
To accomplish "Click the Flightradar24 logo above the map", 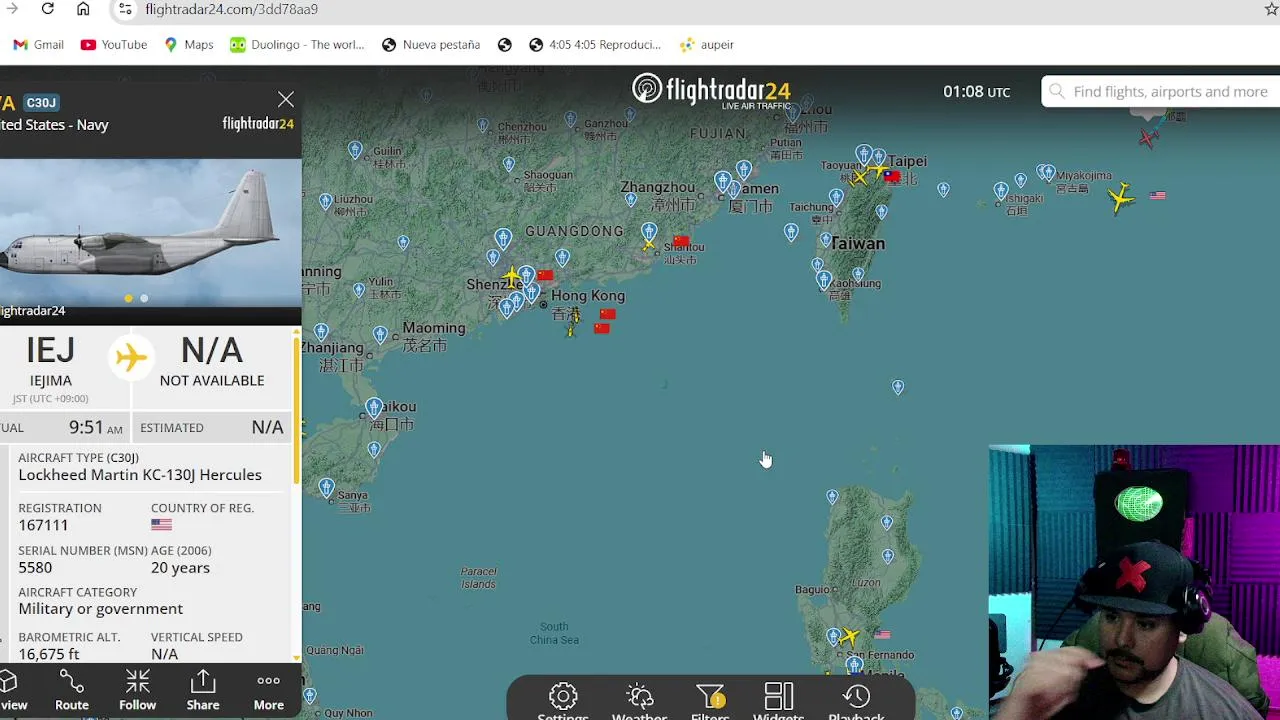I will pos(711,91).
